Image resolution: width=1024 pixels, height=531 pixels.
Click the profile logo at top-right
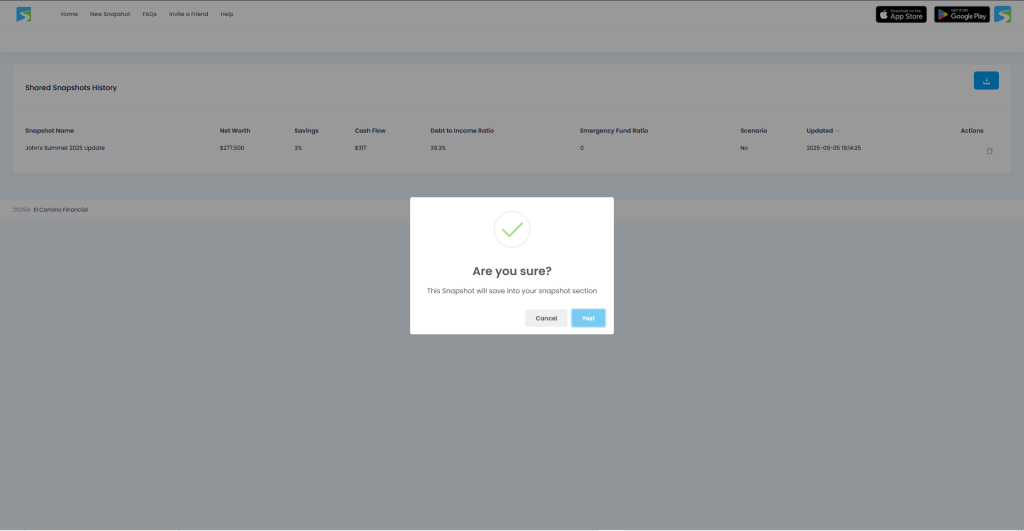click(1002, 14)
